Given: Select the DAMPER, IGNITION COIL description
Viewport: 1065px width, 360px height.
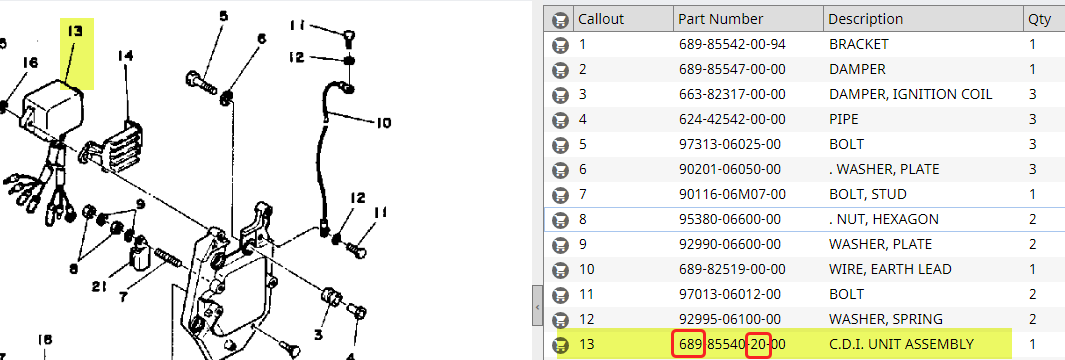Looking at the screenshot, I should 910,94.
